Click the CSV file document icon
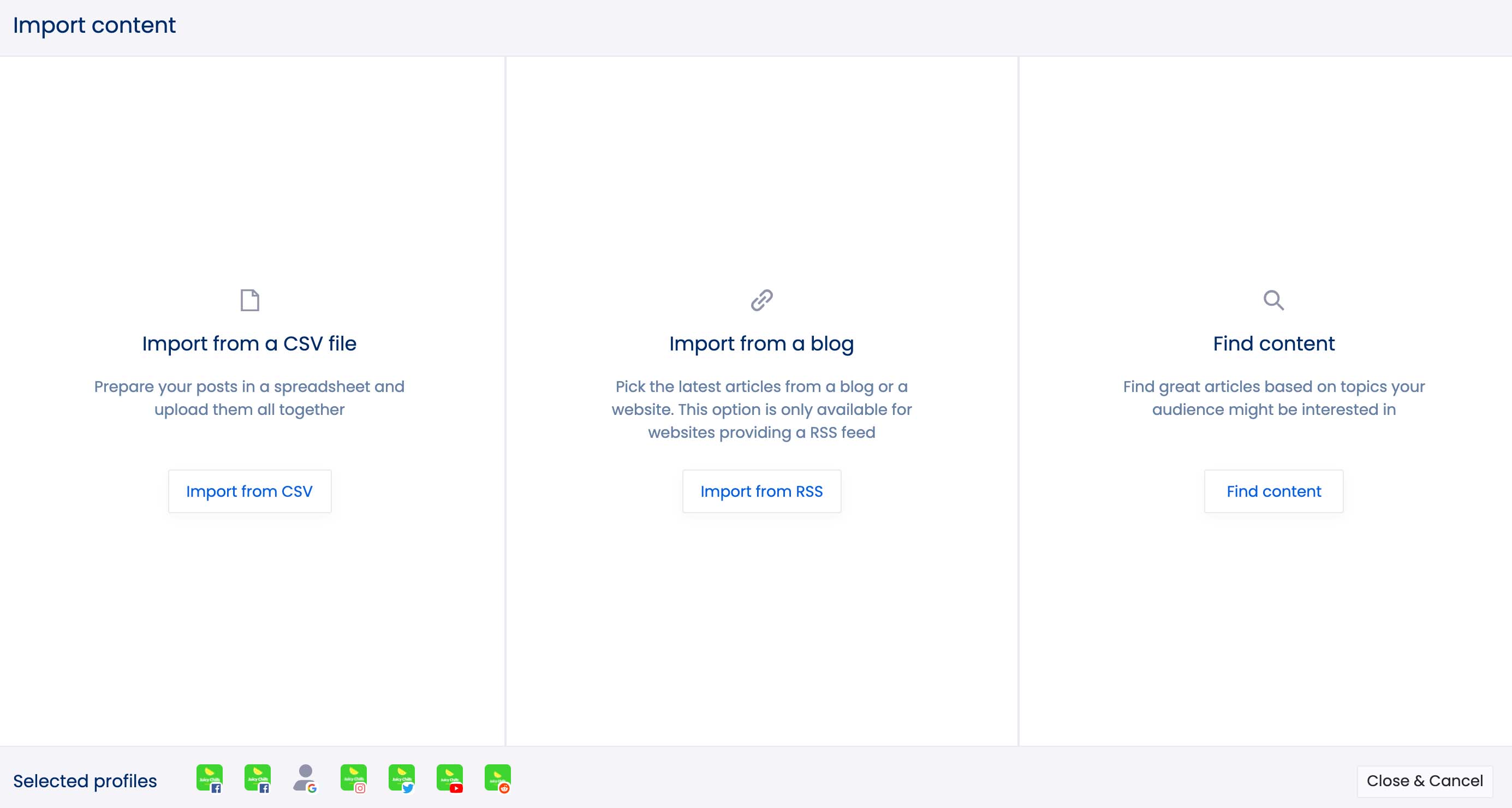This screenshot has height=808, width=1512. (x=249, y=300)
